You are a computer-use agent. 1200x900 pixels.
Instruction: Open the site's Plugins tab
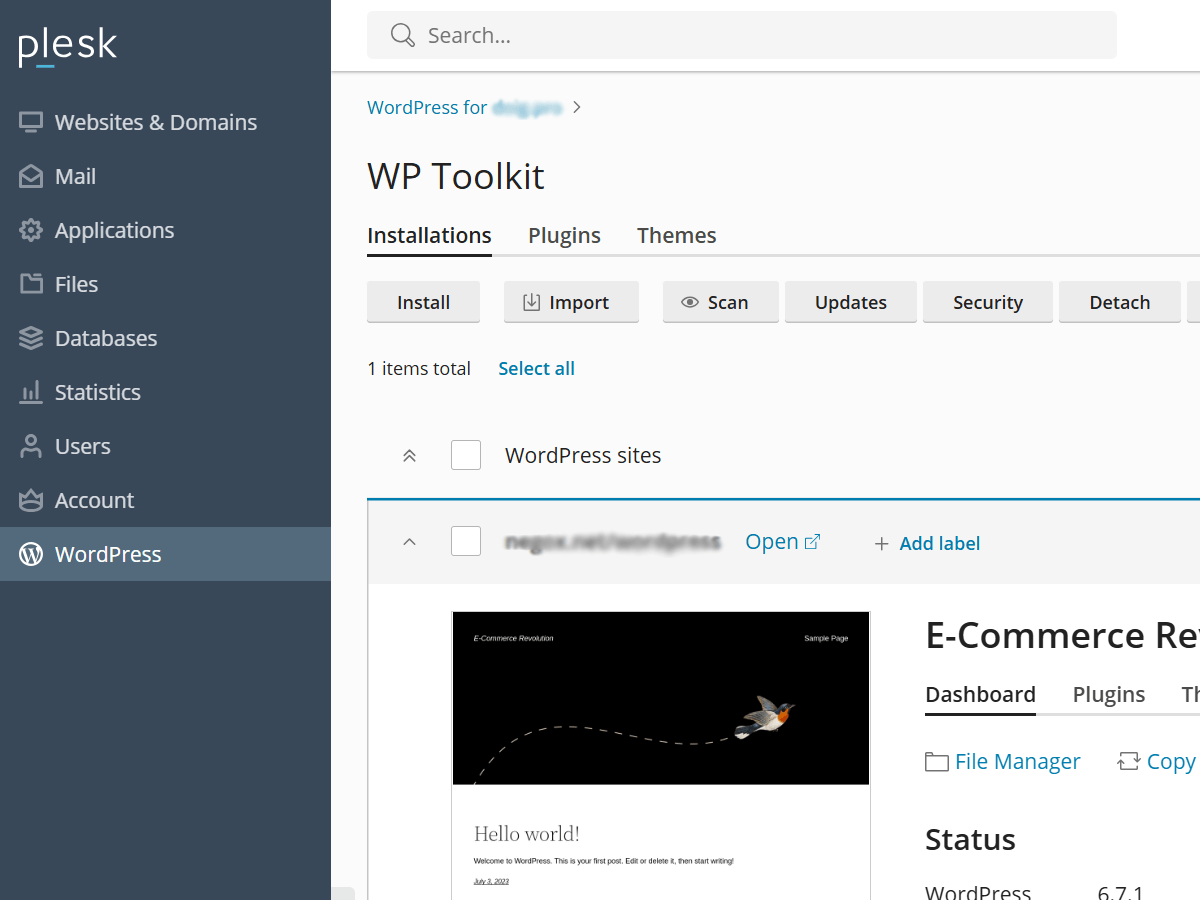(x=1109, y=694)
